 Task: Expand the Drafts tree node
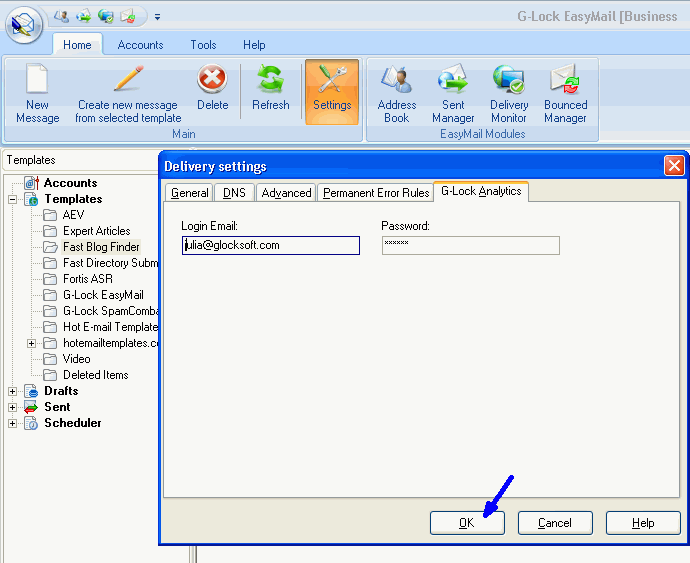pyautogui.click(x=12, y=391)
